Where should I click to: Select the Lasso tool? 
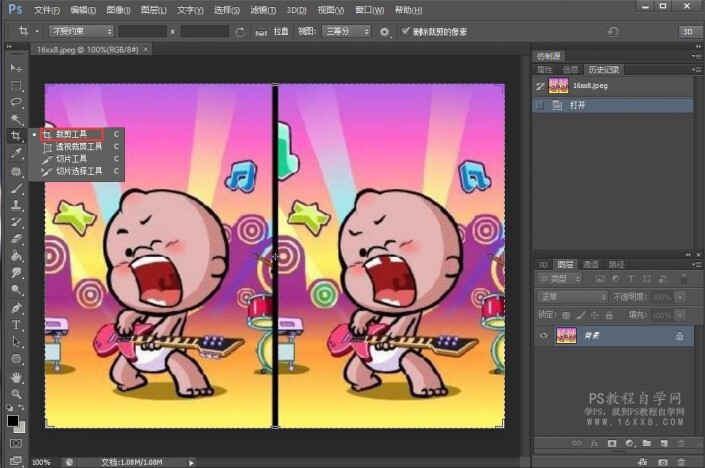click(x=16, y=102)
